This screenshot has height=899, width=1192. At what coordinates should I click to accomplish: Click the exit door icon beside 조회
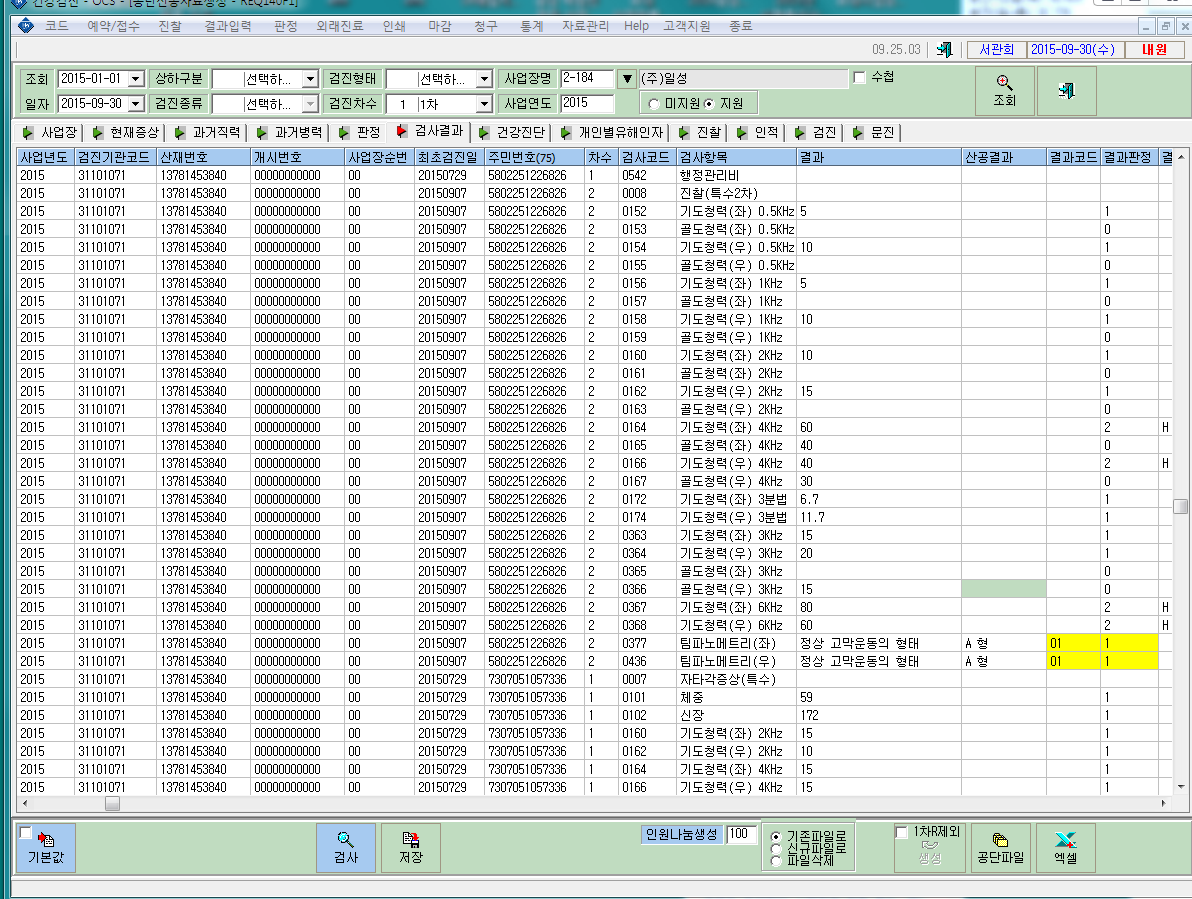point(1067,90)
